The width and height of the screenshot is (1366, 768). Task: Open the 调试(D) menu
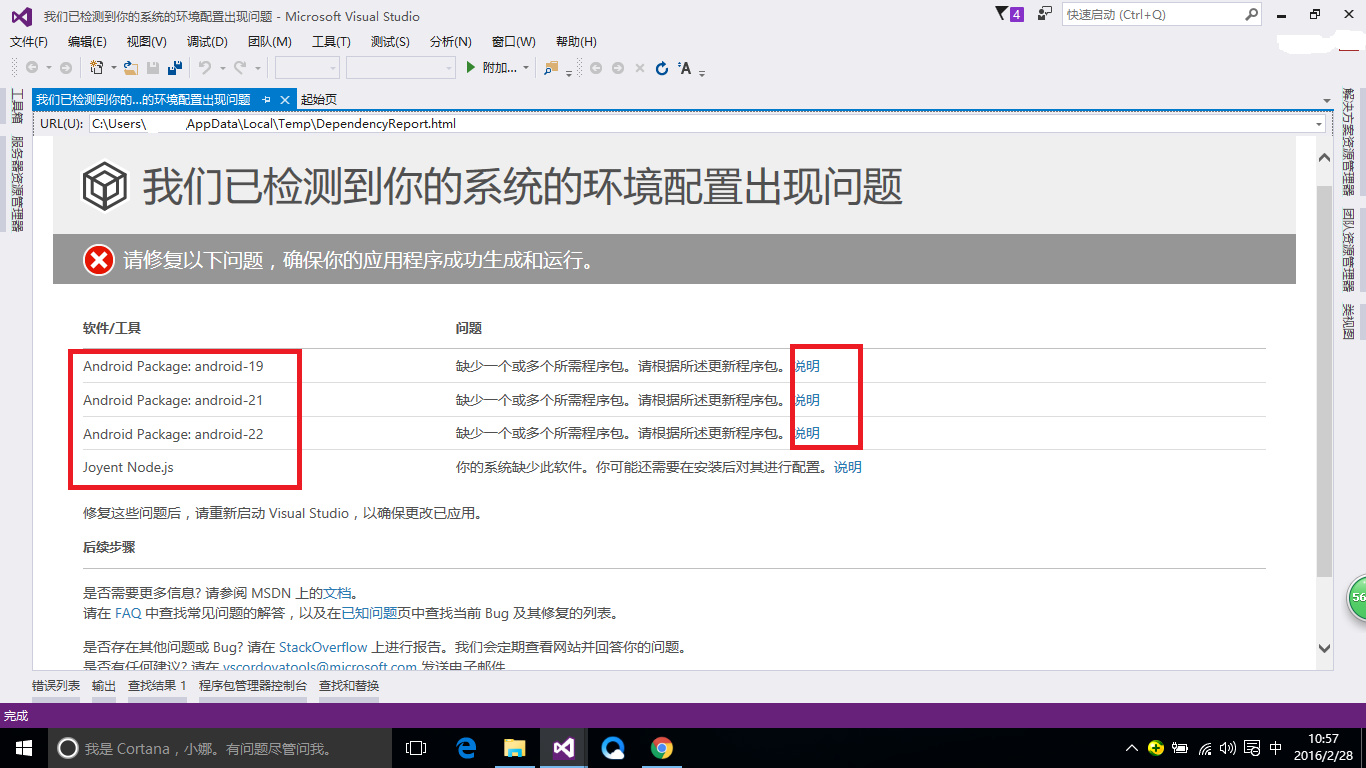[x=207, y=41]
